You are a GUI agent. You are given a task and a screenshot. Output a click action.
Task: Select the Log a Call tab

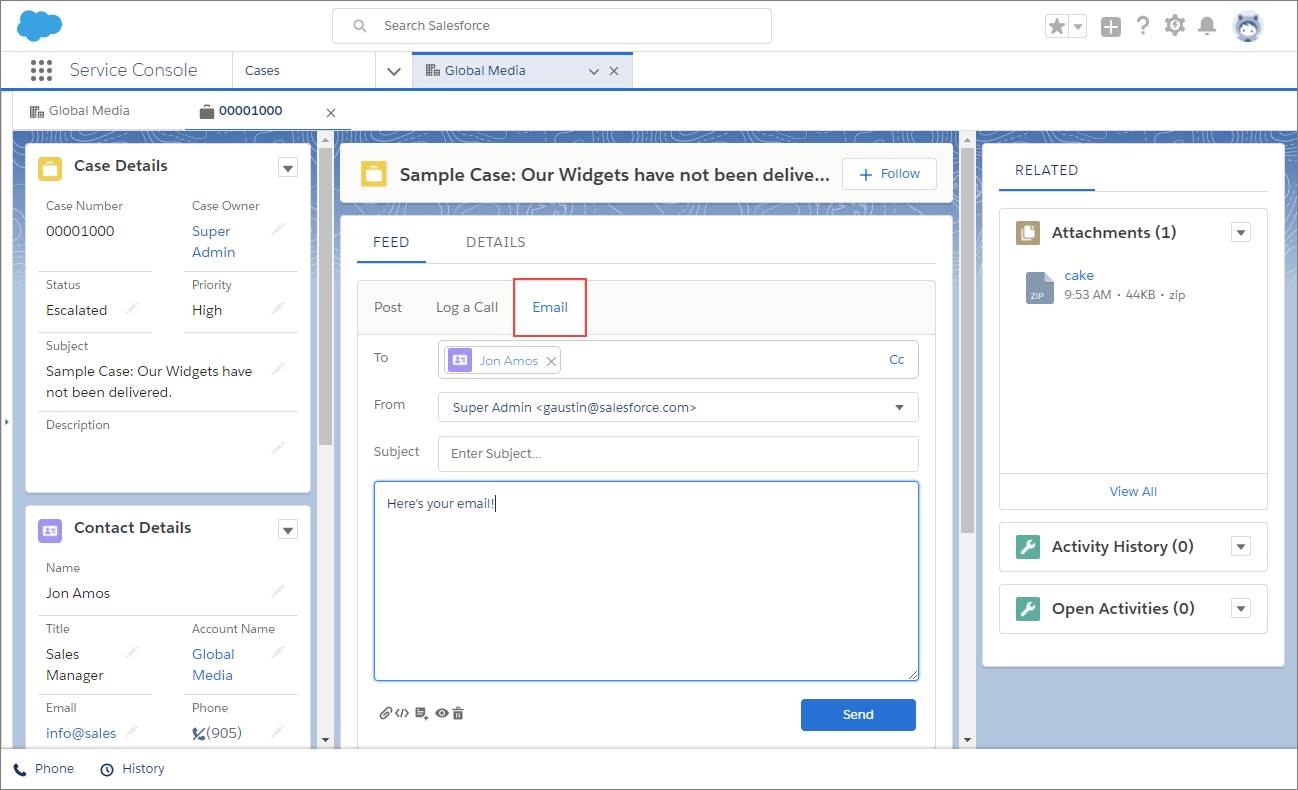[467, 307]
